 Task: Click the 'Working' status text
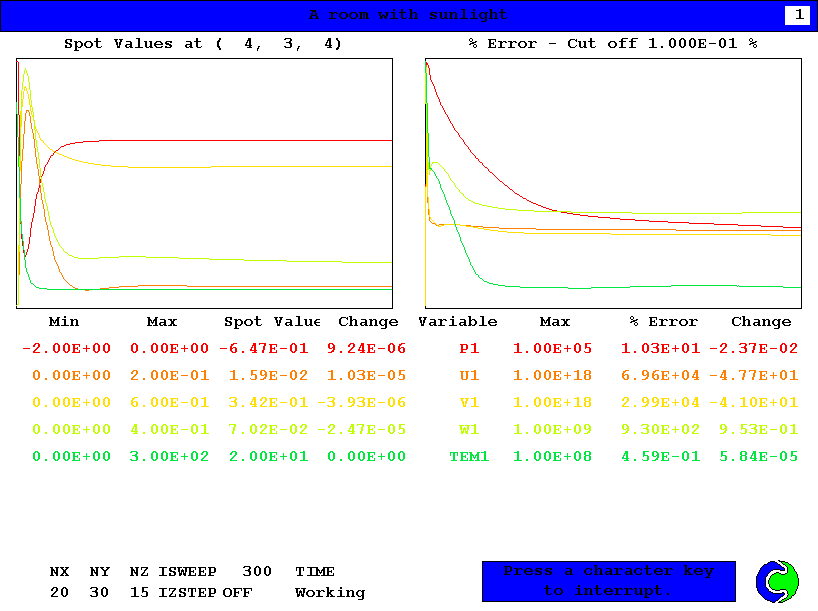[330, 593]
